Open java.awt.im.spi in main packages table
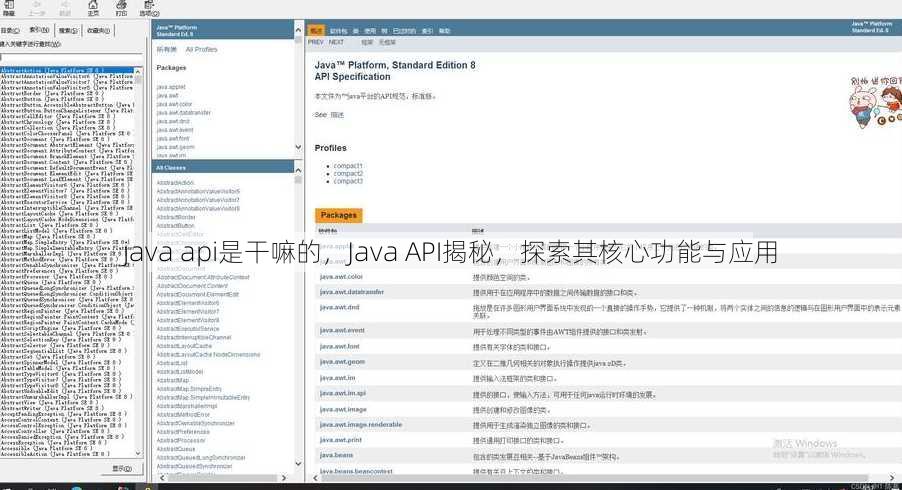902x490 pixels. 343,393
